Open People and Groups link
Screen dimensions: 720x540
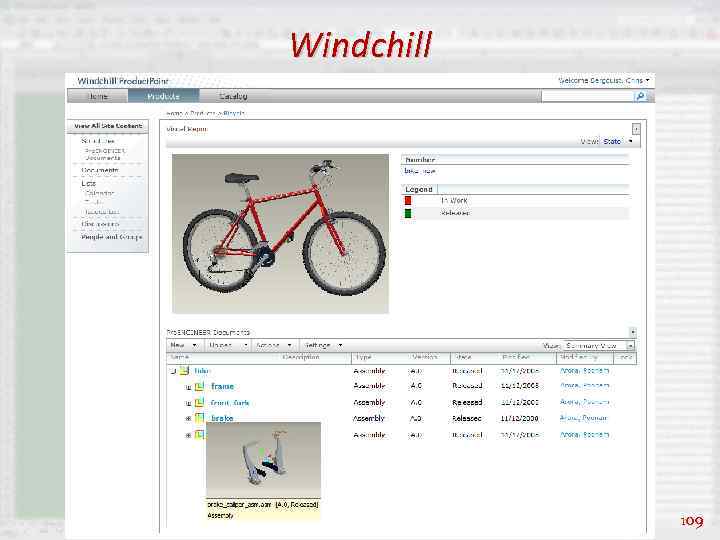click(111, 237)
